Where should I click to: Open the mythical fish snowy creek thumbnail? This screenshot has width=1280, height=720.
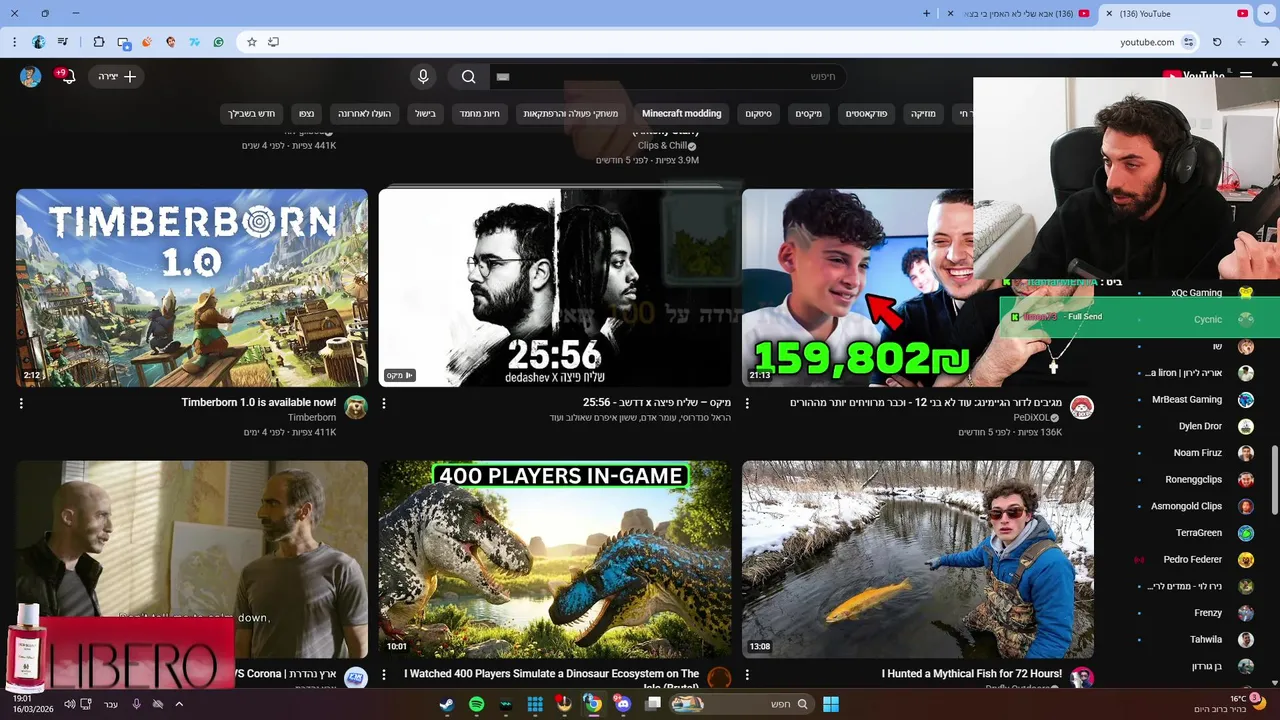click(918, 559)
